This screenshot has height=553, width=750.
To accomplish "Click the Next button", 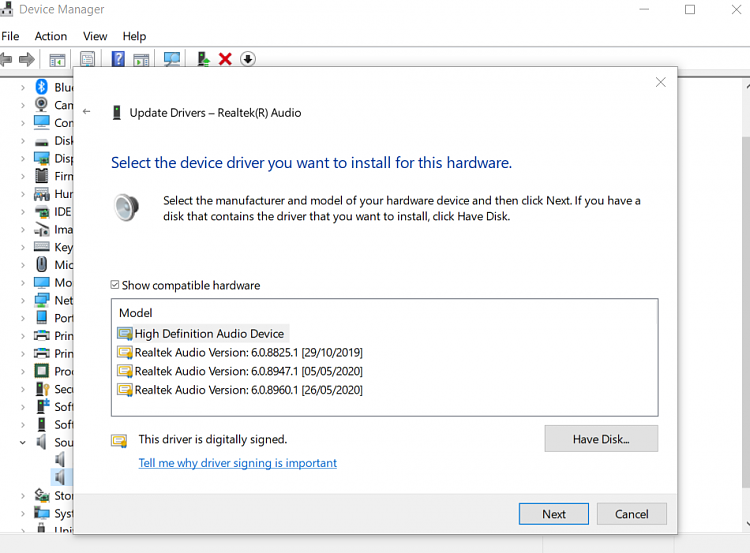I will pos(553,514).
